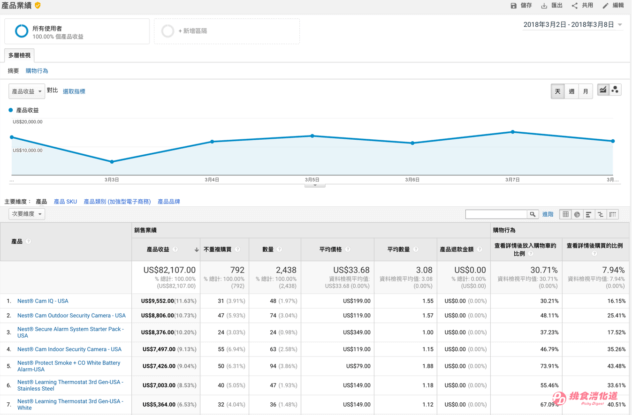Viewport: 632px width, 415px height.
Task: Sort by 不重複購買 column header
Action: (x=218, y=249)
